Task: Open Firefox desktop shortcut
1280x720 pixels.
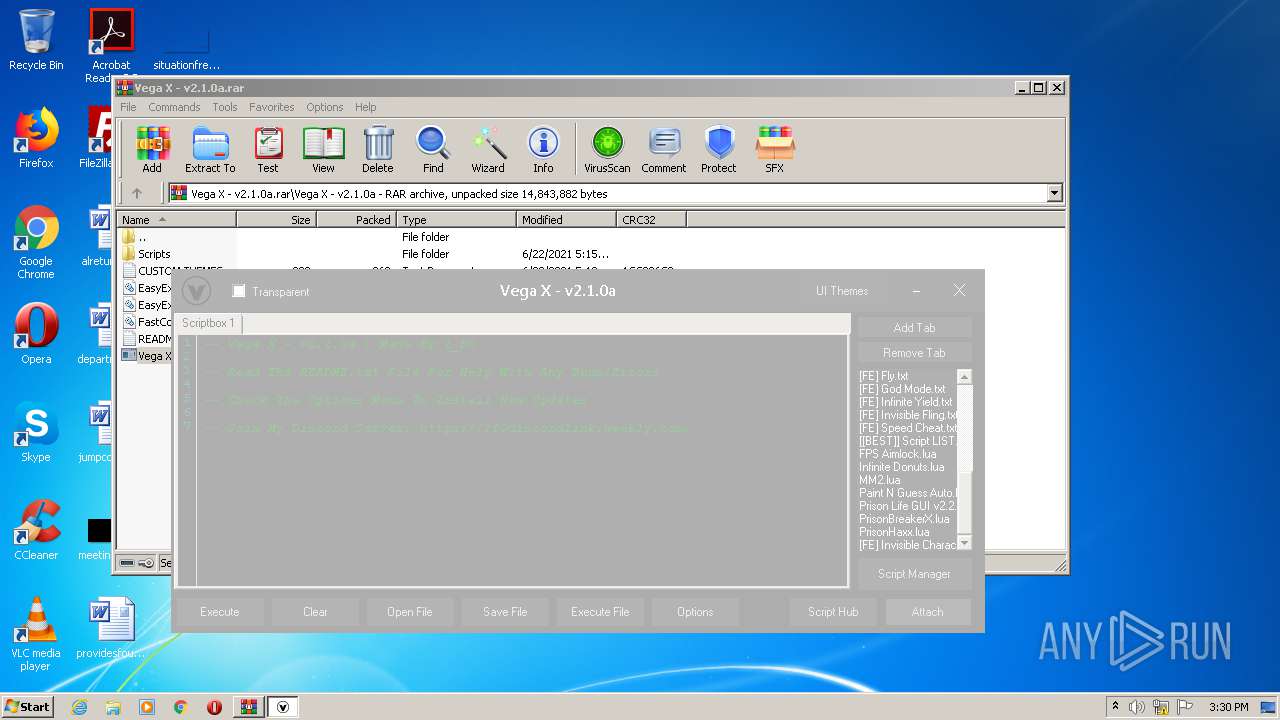Action: pyautogui.click(x=36, y=138)
